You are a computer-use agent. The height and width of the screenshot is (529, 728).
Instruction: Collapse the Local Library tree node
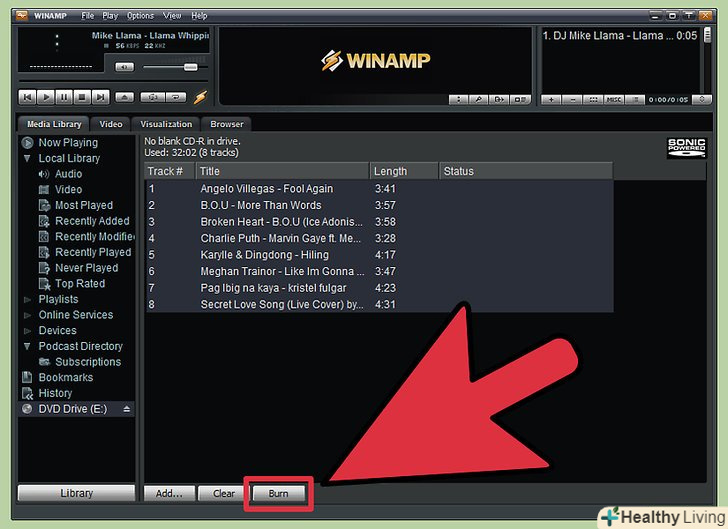pos(27,158)
